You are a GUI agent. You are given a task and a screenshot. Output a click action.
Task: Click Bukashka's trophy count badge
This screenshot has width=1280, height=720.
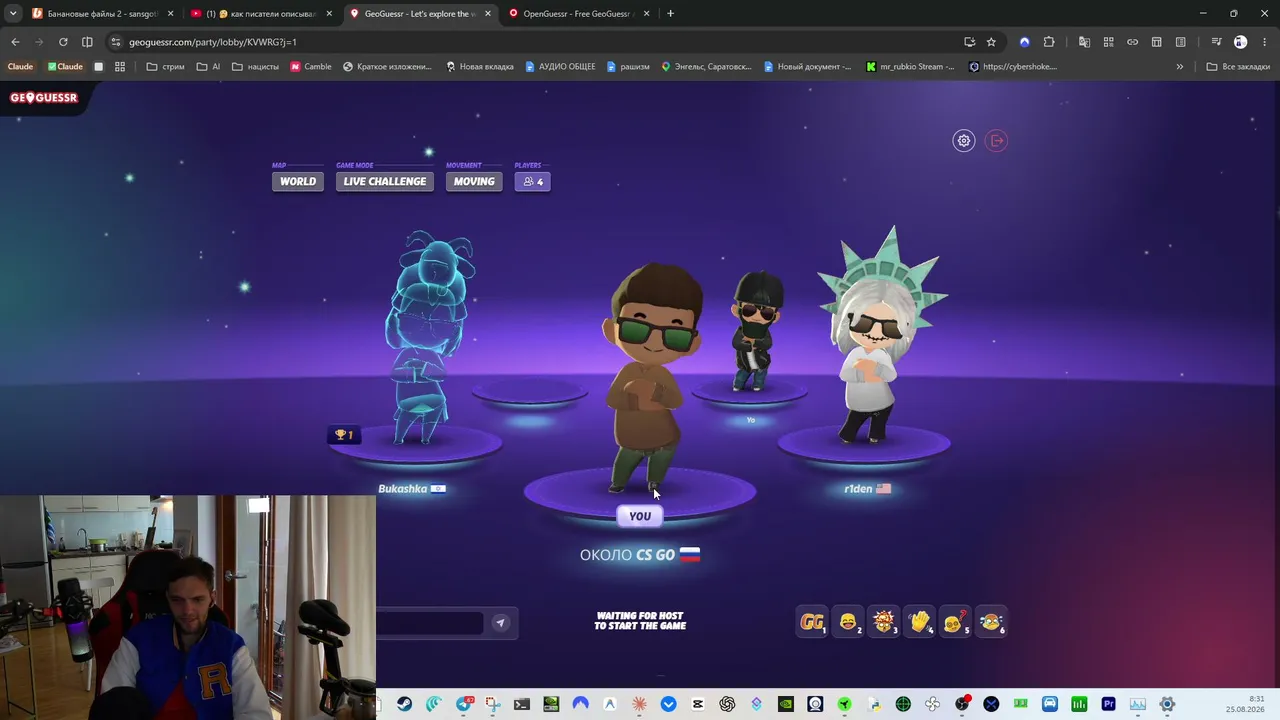[x=344, y=435]
